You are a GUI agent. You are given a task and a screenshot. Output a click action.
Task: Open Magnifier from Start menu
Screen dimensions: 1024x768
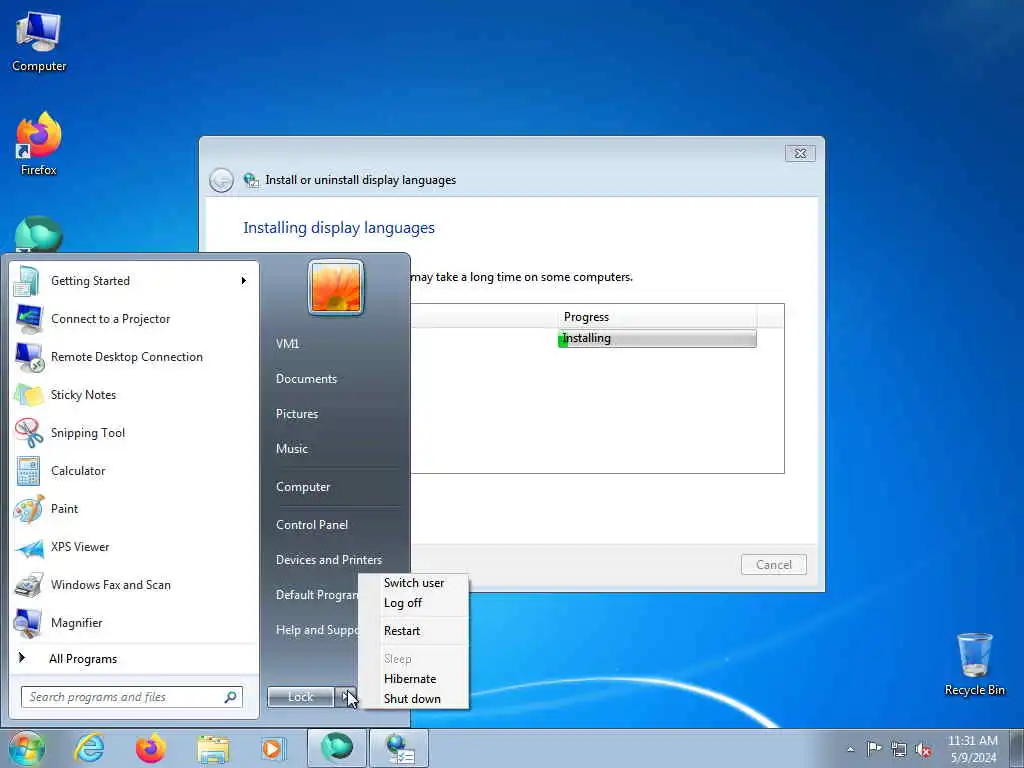point(135,622)
